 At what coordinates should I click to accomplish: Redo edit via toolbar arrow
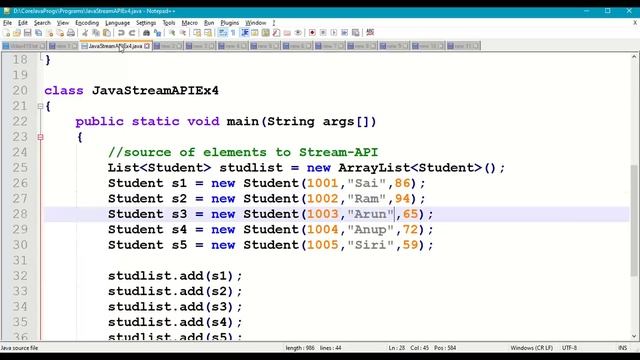click(x=132, y=32)
